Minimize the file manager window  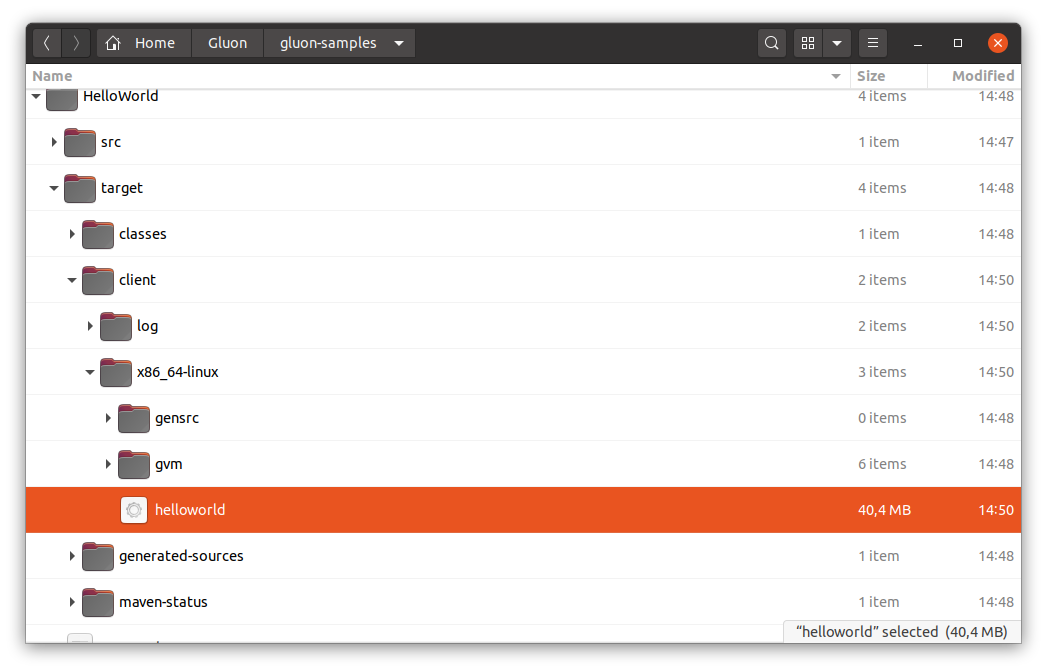coord(918,43)
